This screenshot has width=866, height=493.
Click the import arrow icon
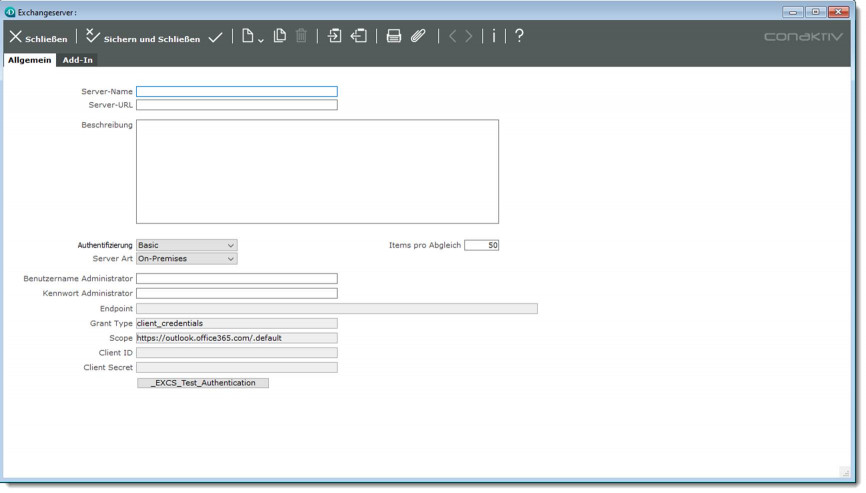pos(334,37)
